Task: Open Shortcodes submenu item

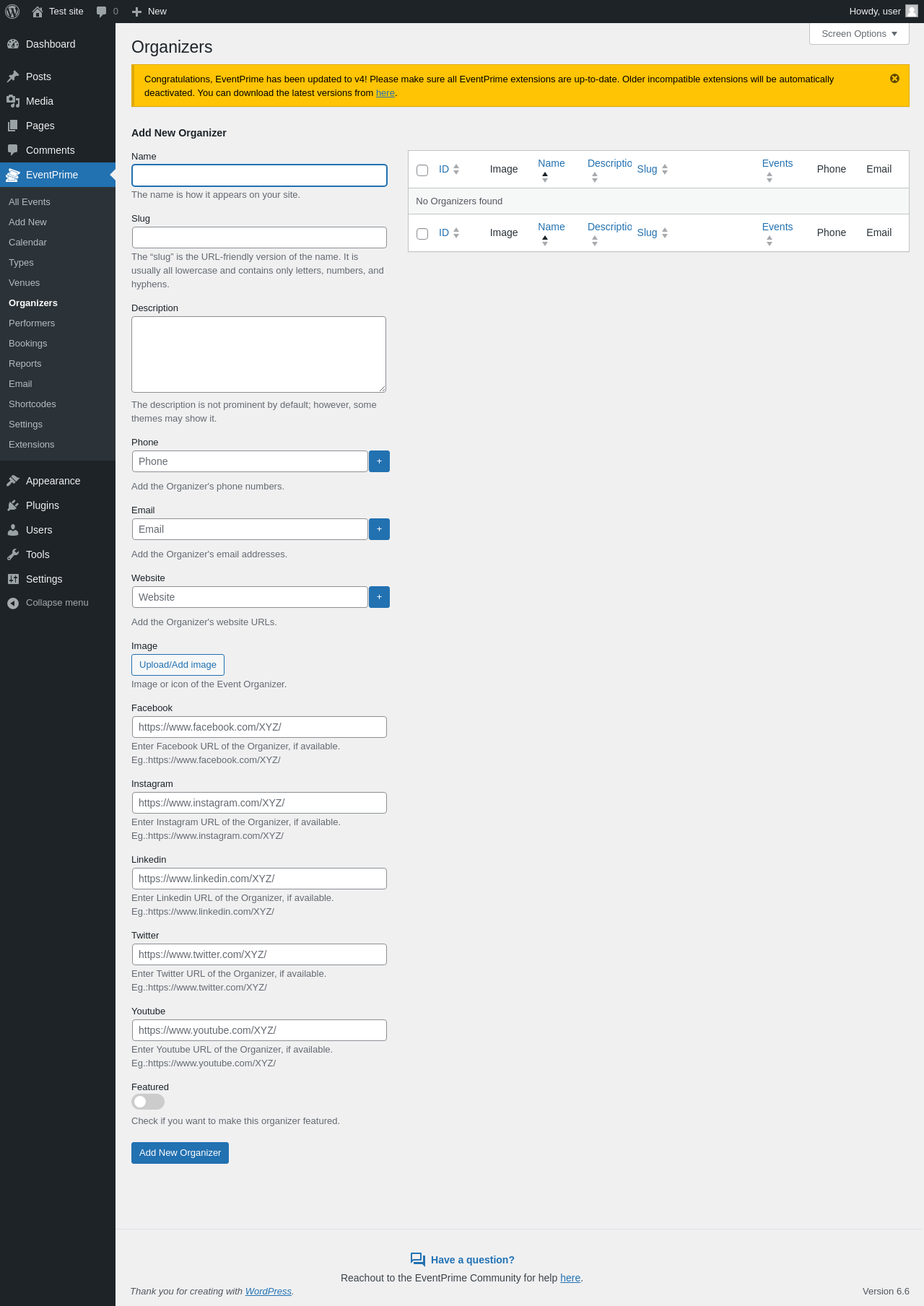Action: pyautogui.click(x=32, y=404)
